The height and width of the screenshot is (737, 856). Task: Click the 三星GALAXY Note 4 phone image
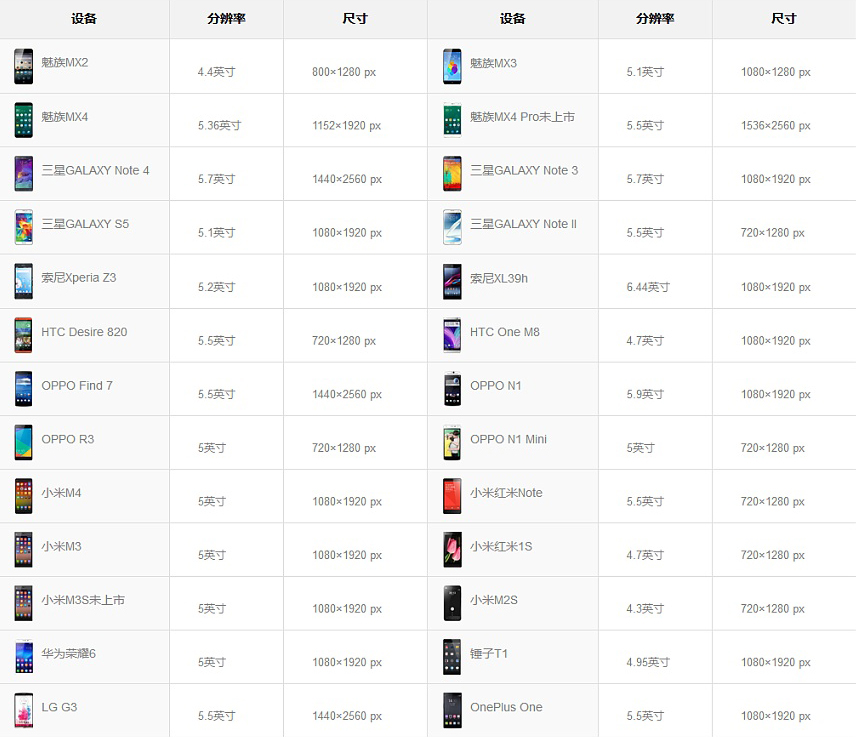[23, 174]
